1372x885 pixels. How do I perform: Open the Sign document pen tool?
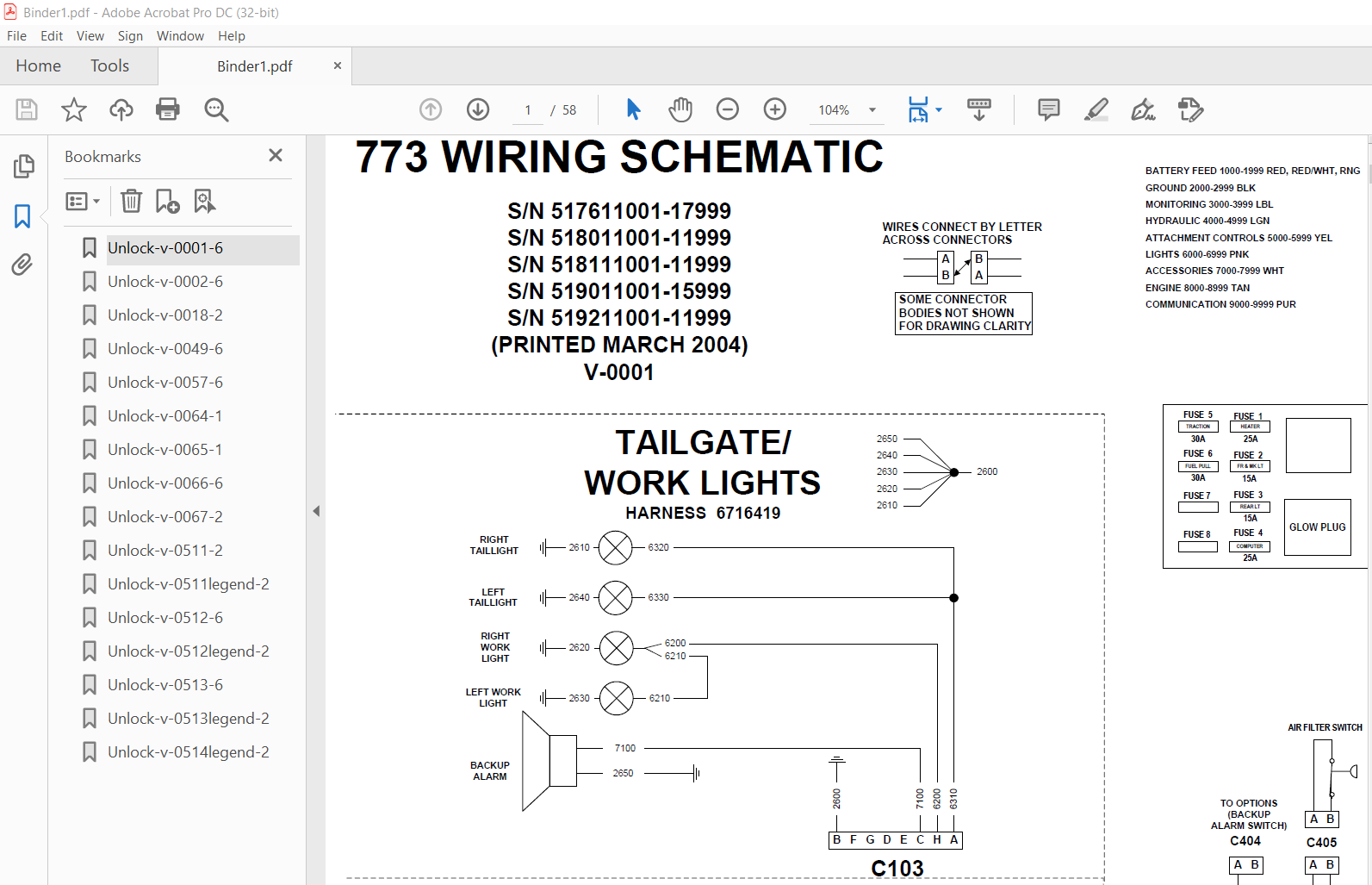point(1143,109)
